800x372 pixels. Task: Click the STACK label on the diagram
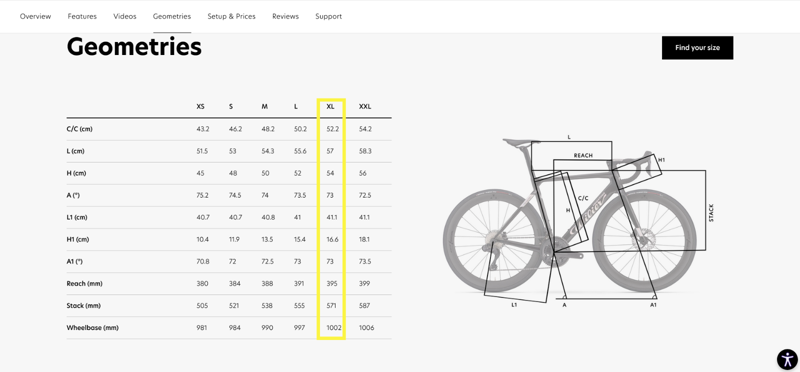pyautogui.click(x=711, y=213)
